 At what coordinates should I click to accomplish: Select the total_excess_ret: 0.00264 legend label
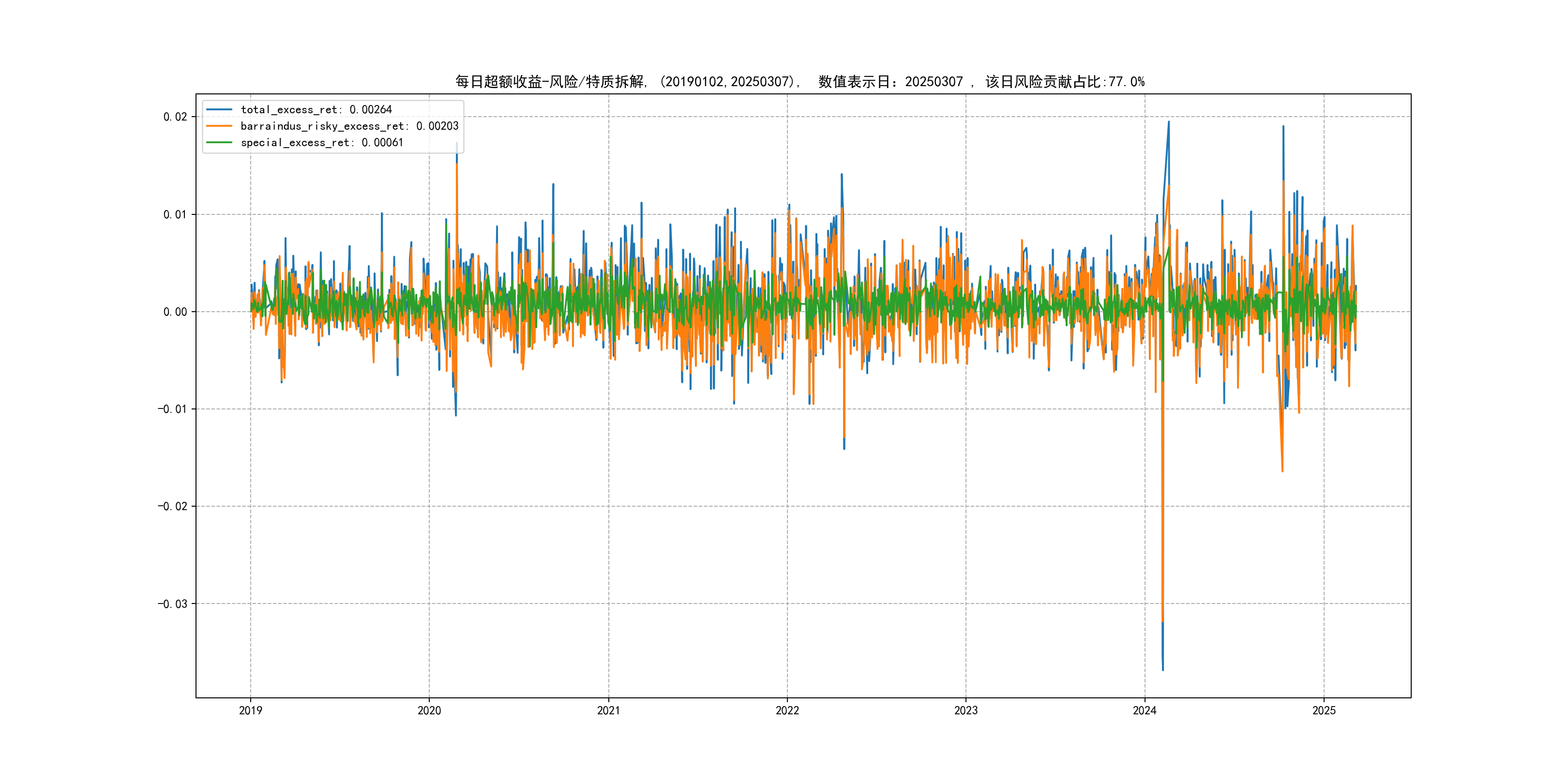316,109
